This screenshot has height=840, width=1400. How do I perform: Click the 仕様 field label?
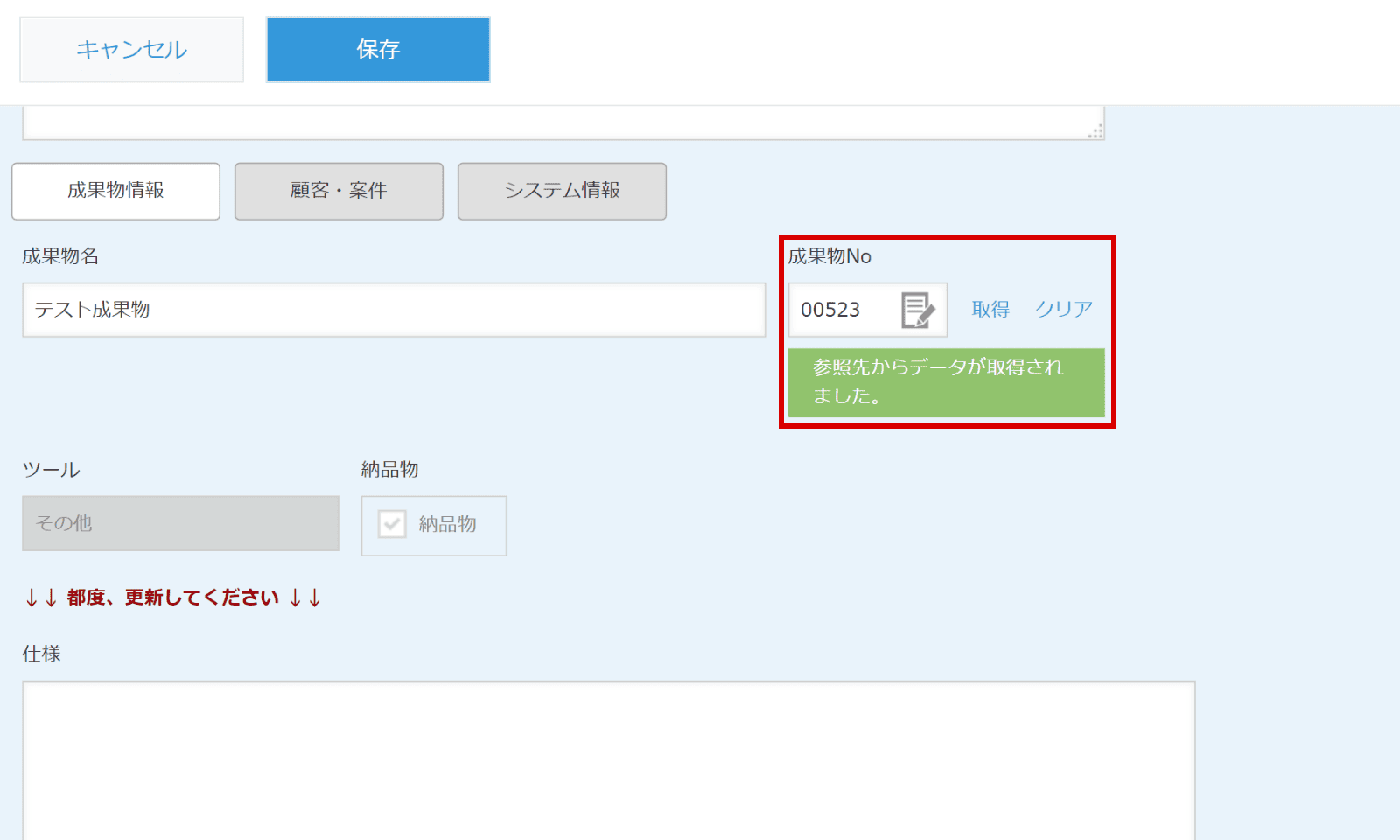point(41,654)
